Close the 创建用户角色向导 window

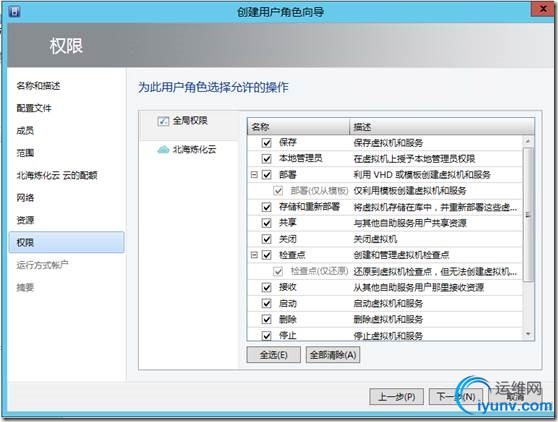pos(543,9)
